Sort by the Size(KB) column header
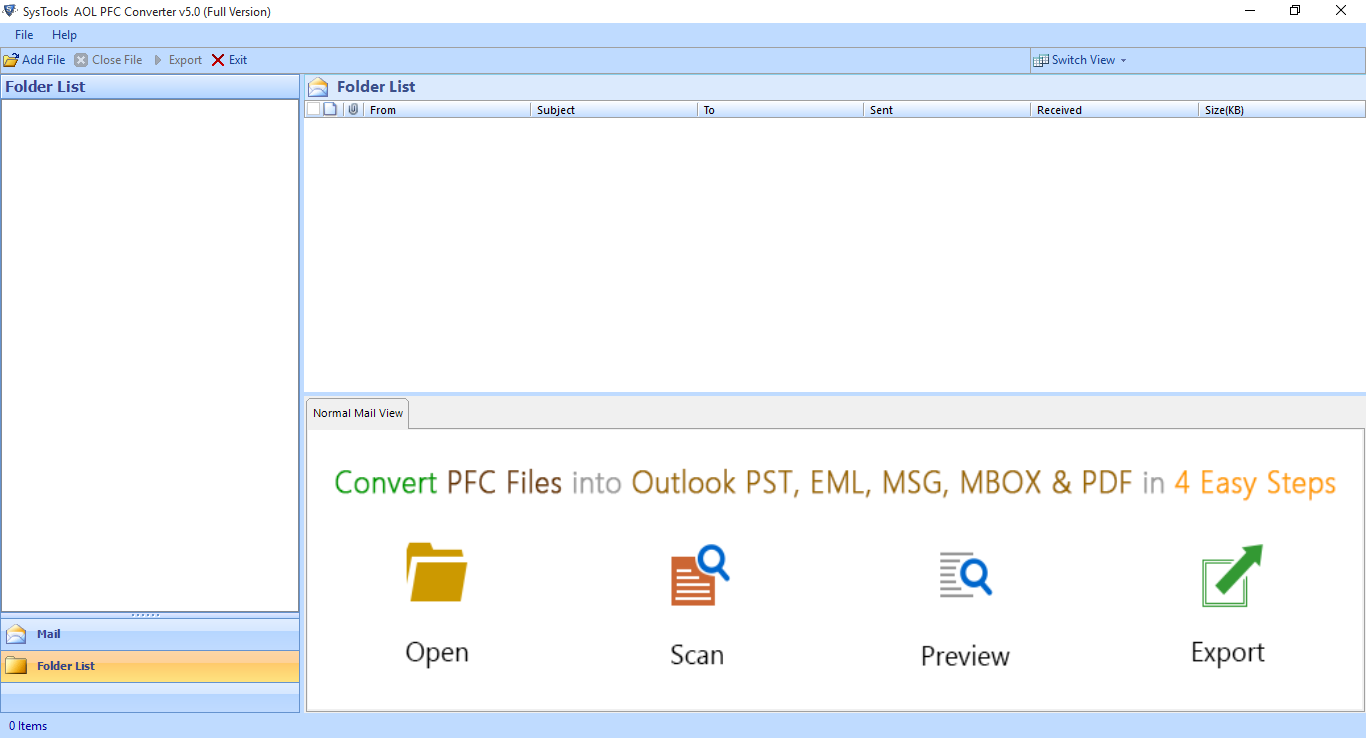Viewport: 1366px width, 738px height. [1281, 110]
